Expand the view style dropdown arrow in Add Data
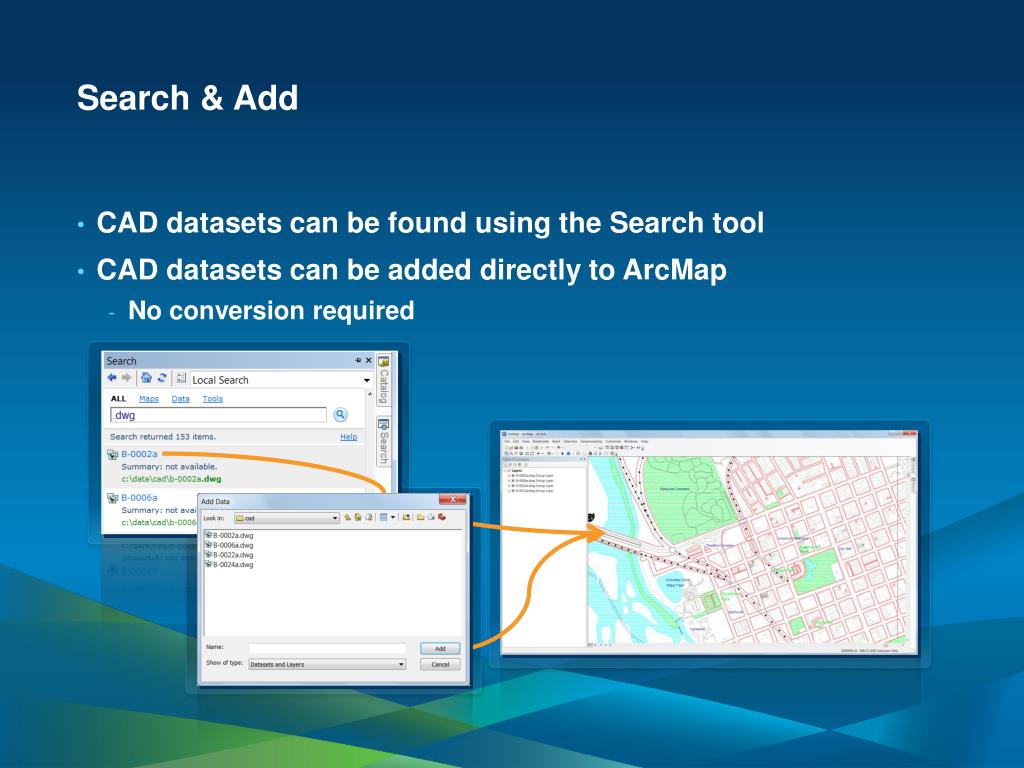Viewport: 1024px width, 768px height. click(x=393, y=517)
